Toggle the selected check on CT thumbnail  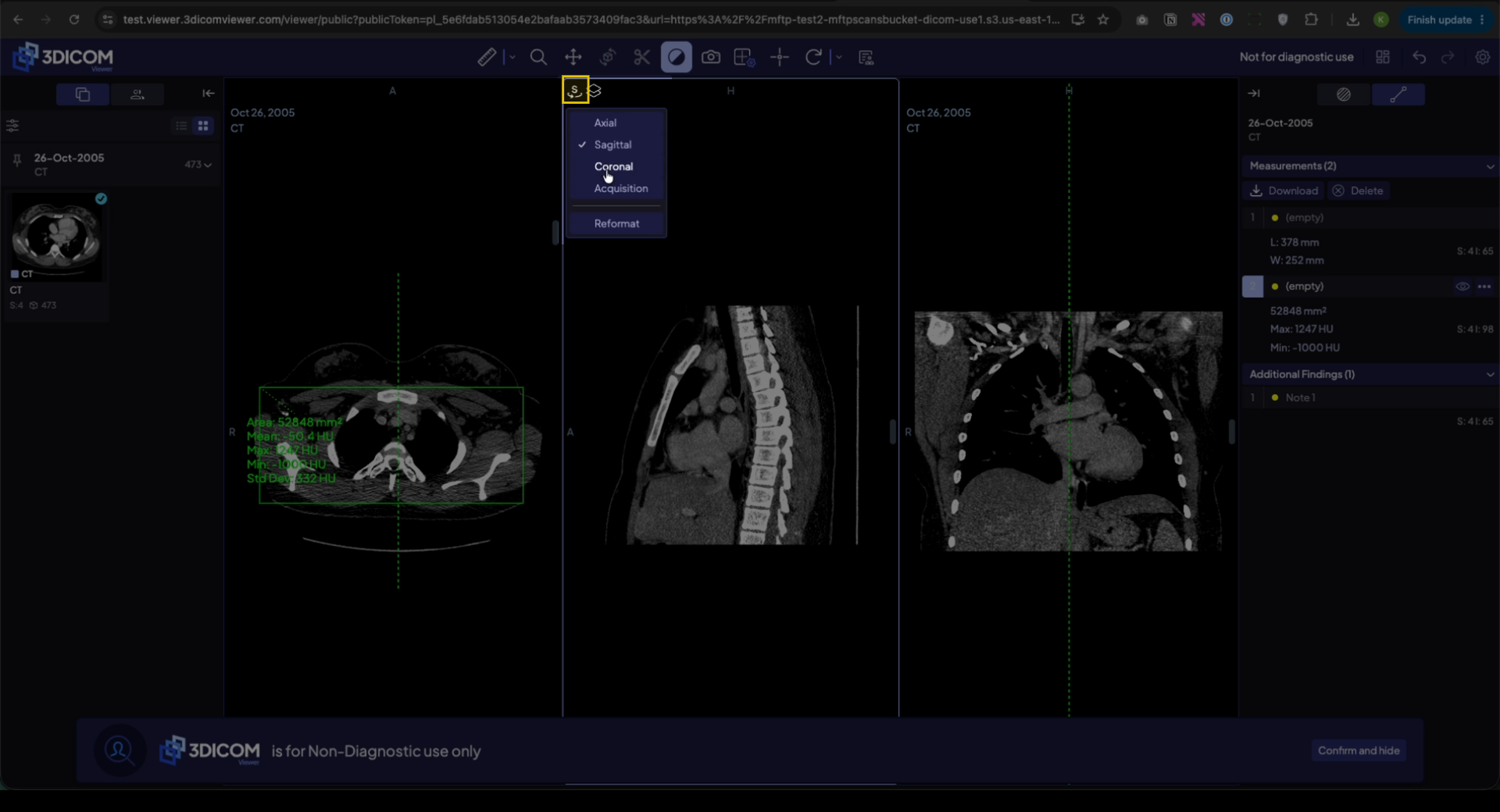(x=101, y=198)
